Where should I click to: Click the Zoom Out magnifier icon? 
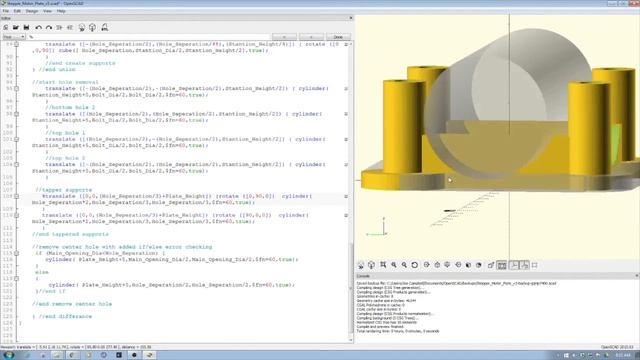click(404, 265)
